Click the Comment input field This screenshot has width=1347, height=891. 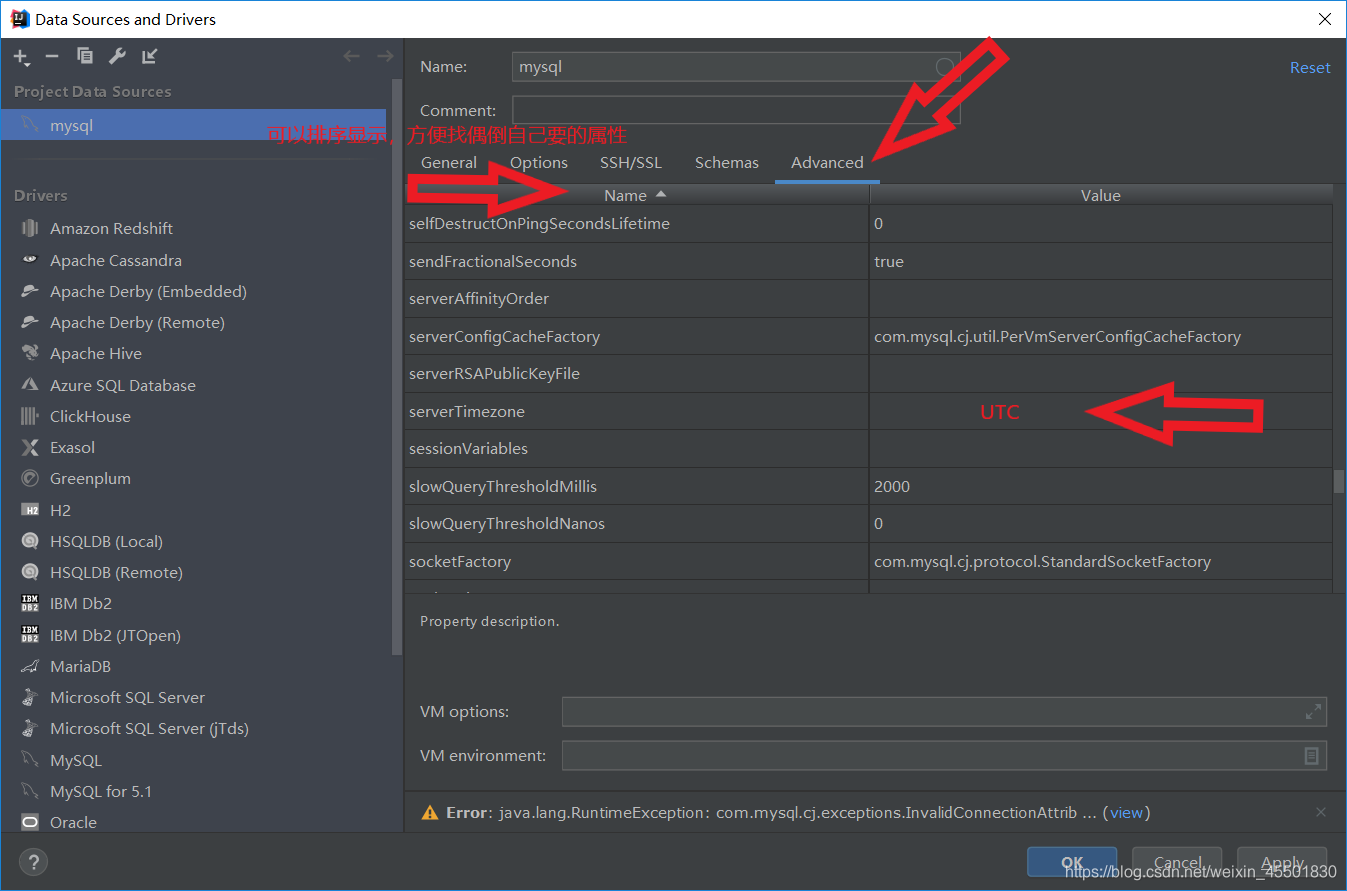[x=736, y=110]
